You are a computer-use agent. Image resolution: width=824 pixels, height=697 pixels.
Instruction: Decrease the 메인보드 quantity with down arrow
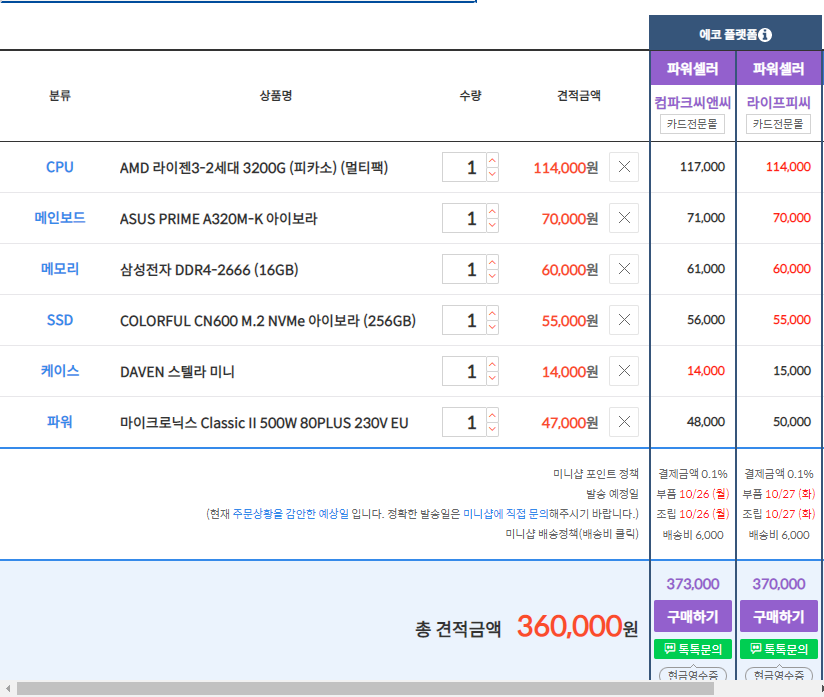tap(492, 225)
